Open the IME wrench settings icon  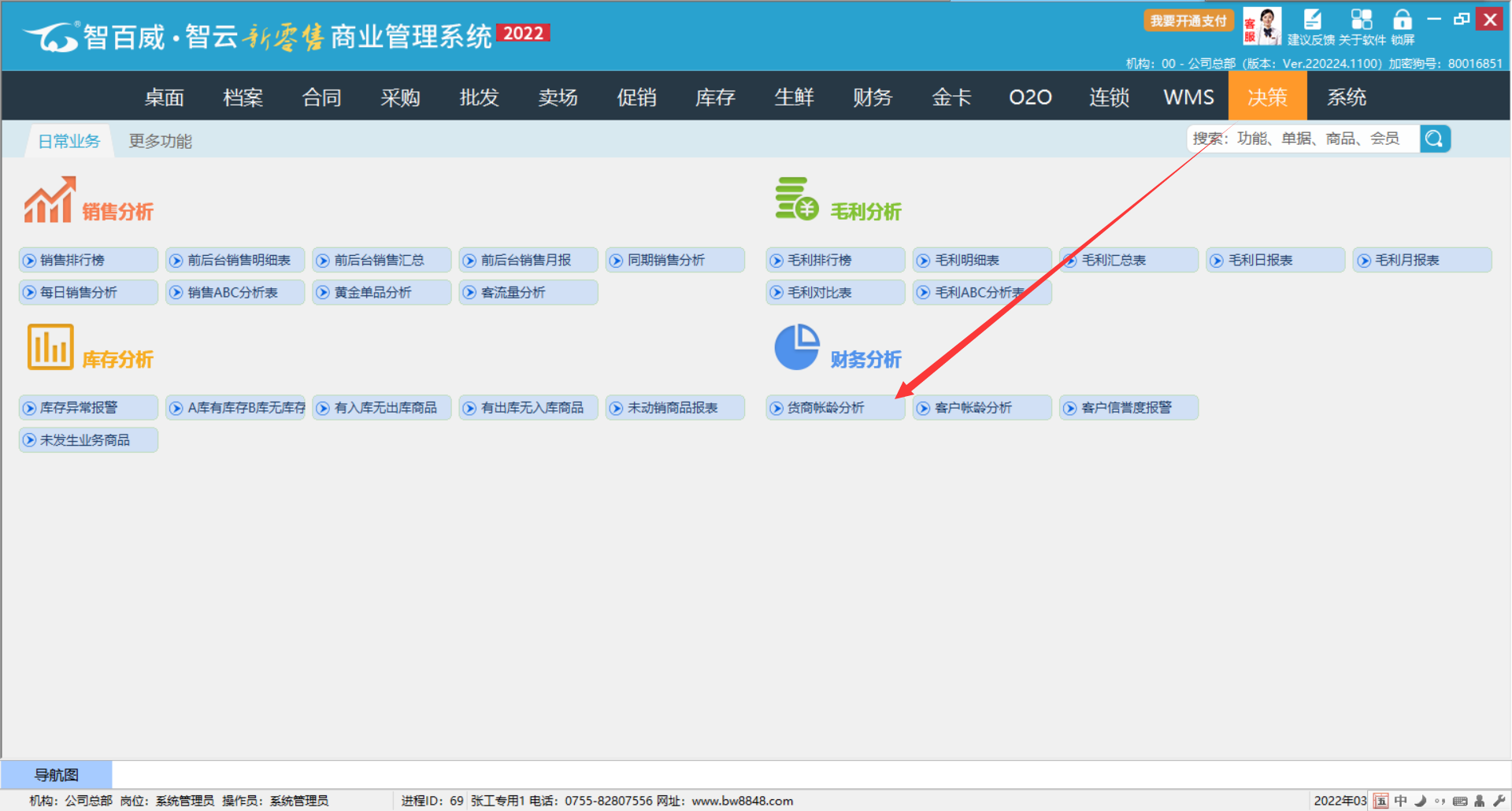[1499, 801]
